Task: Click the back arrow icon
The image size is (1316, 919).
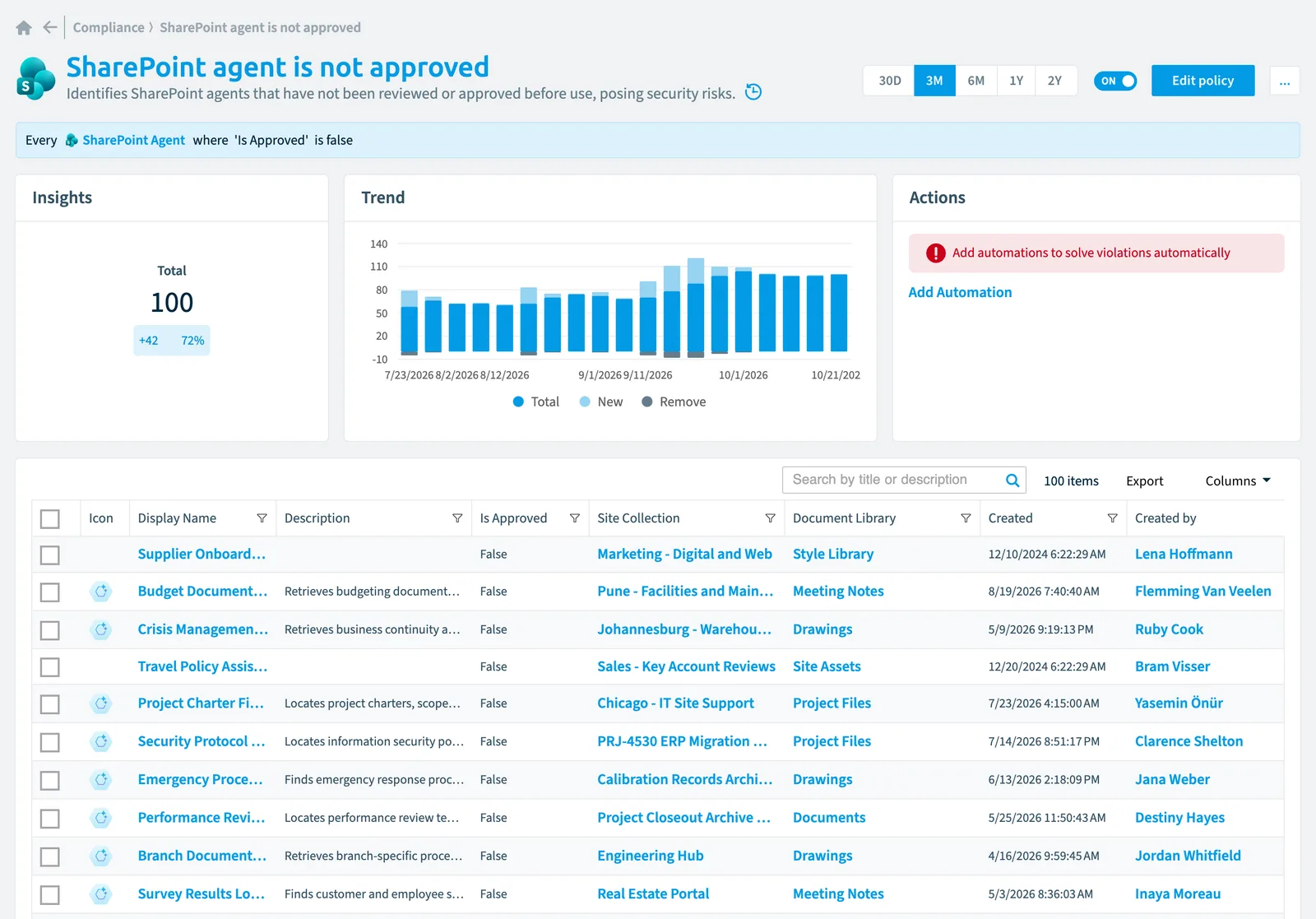Action: (50, 27)
